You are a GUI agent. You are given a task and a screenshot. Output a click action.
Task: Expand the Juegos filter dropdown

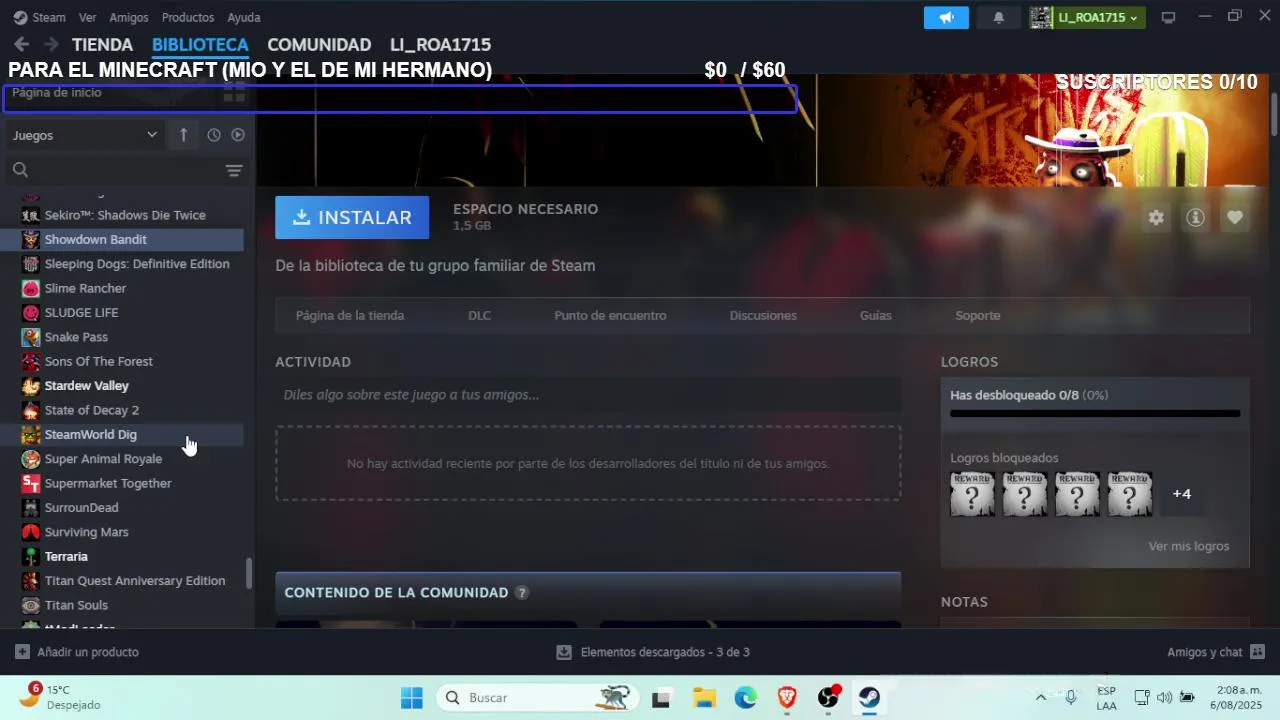(85, 135)
